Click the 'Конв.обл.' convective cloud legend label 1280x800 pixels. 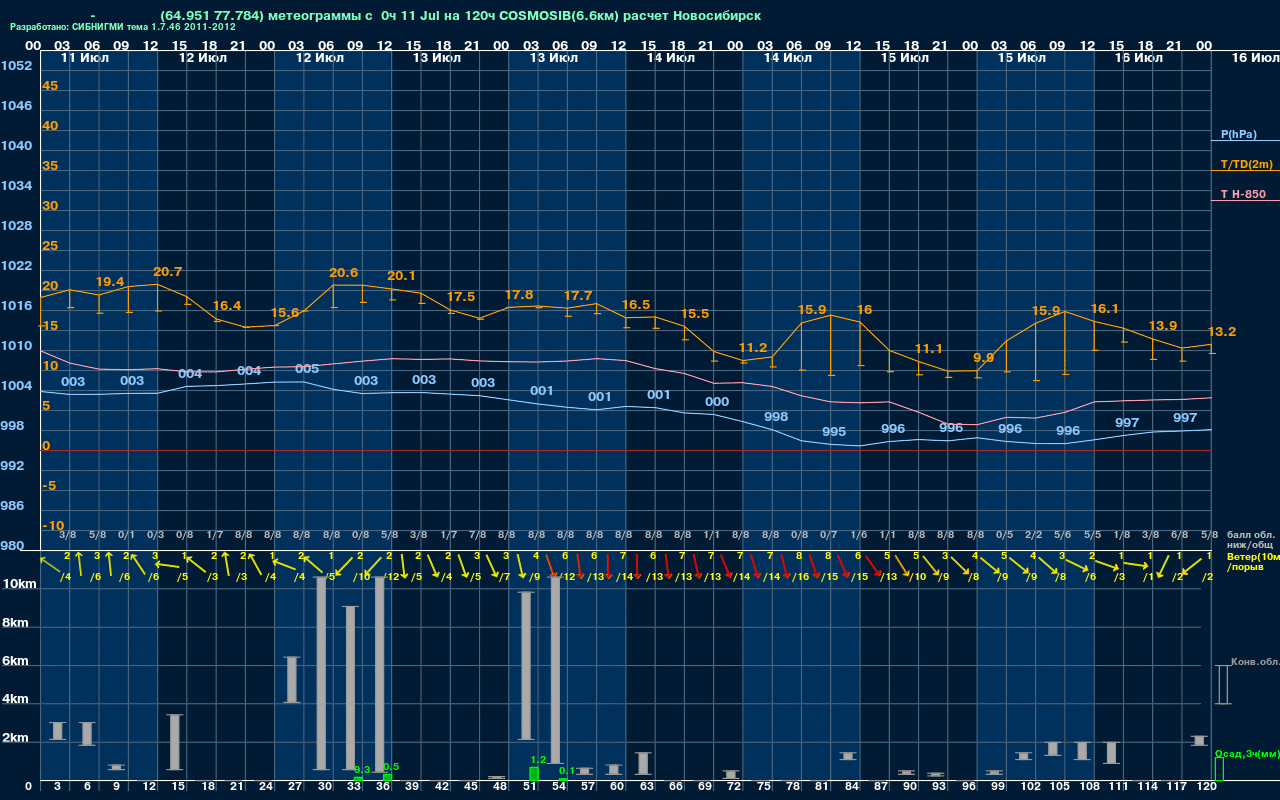pyautogui.click(x=1255, y=662)
